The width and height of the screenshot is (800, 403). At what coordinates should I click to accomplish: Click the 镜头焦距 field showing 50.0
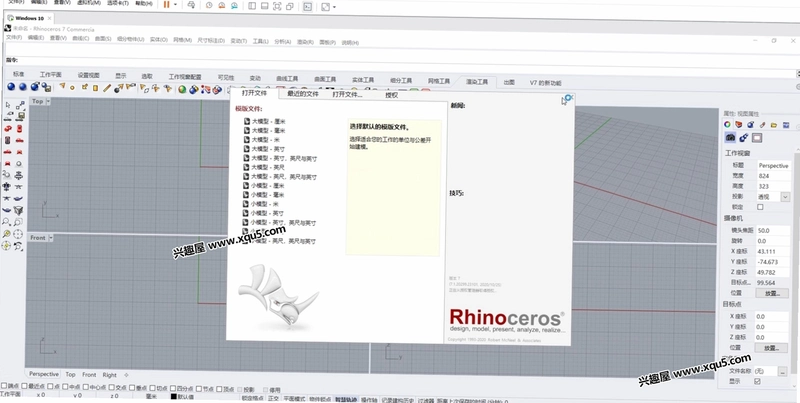771,231
